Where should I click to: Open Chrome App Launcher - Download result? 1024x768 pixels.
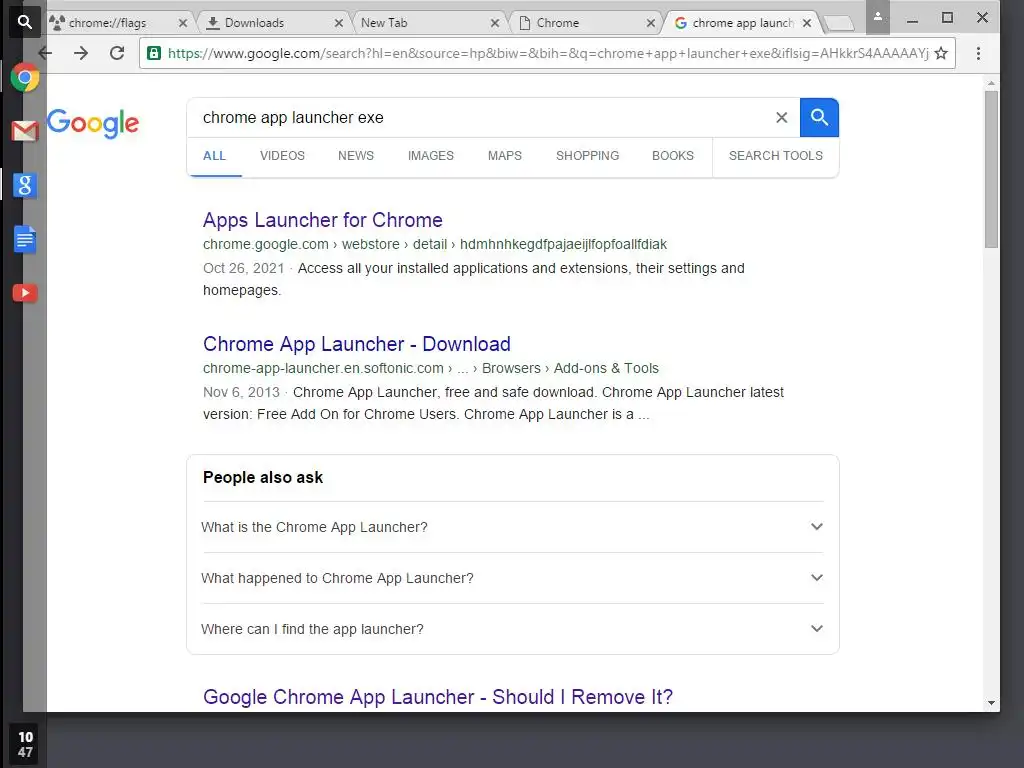click(357, 344)
